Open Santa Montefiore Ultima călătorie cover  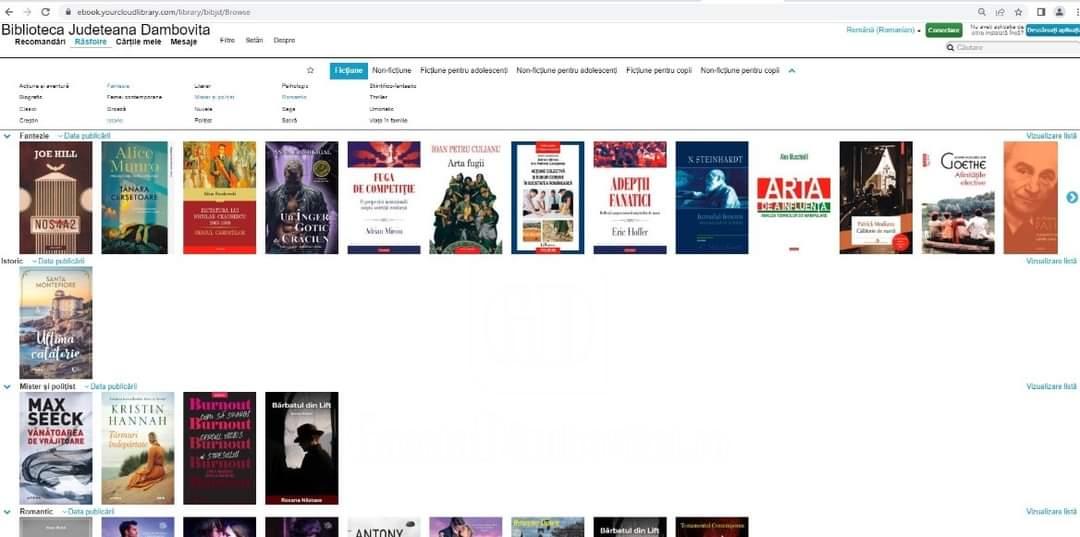coord(56,323)
